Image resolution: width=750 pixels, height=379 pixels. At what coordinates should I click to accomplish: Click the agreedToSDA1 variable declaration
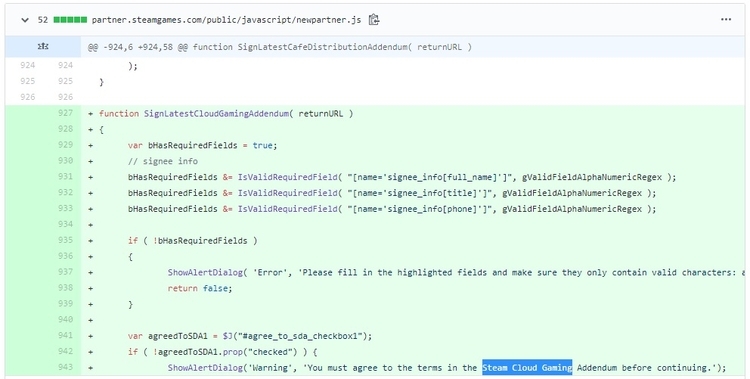click(x=250, y=336)
